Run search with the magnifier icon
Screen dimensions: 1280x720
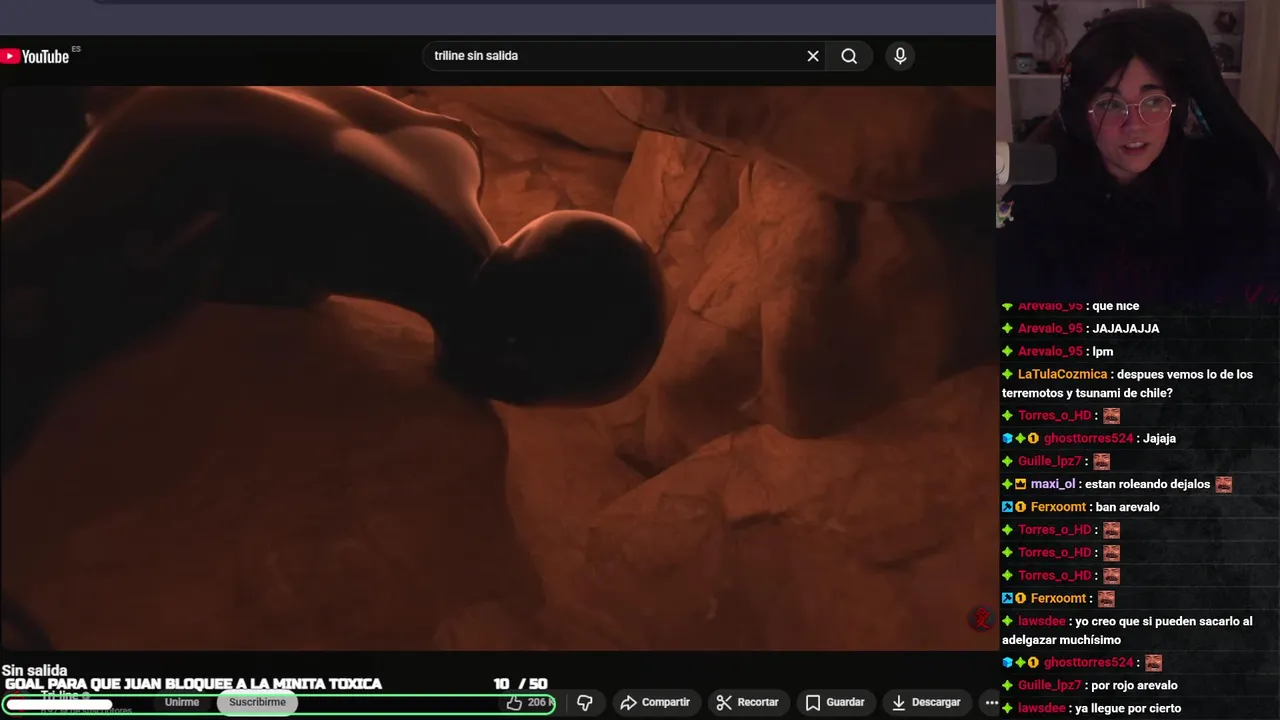(849, 56)
